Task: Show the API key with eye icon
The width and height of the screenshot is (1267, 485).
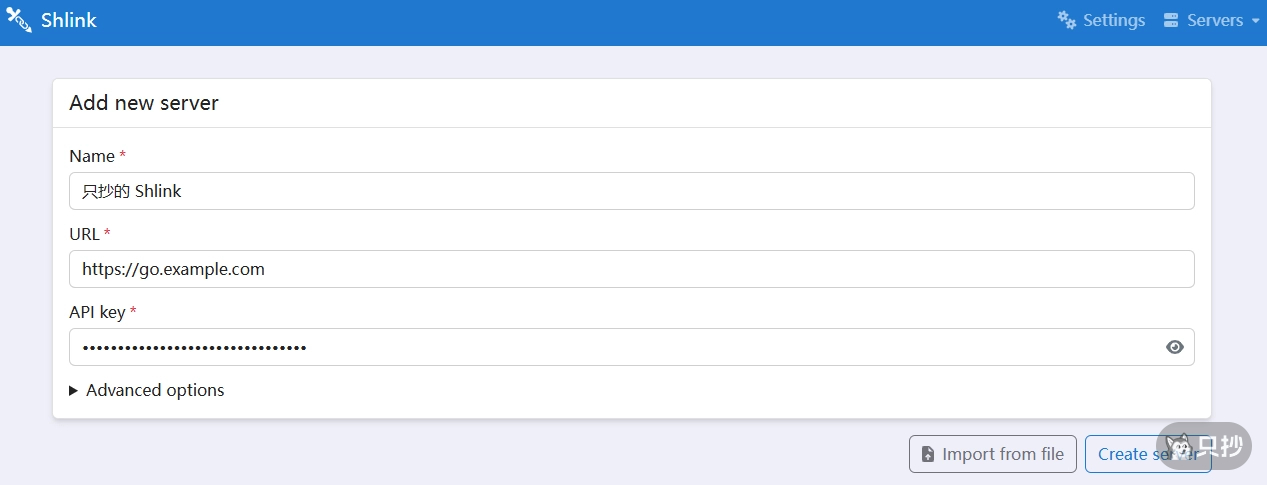Action: (x=1175, y=347)
